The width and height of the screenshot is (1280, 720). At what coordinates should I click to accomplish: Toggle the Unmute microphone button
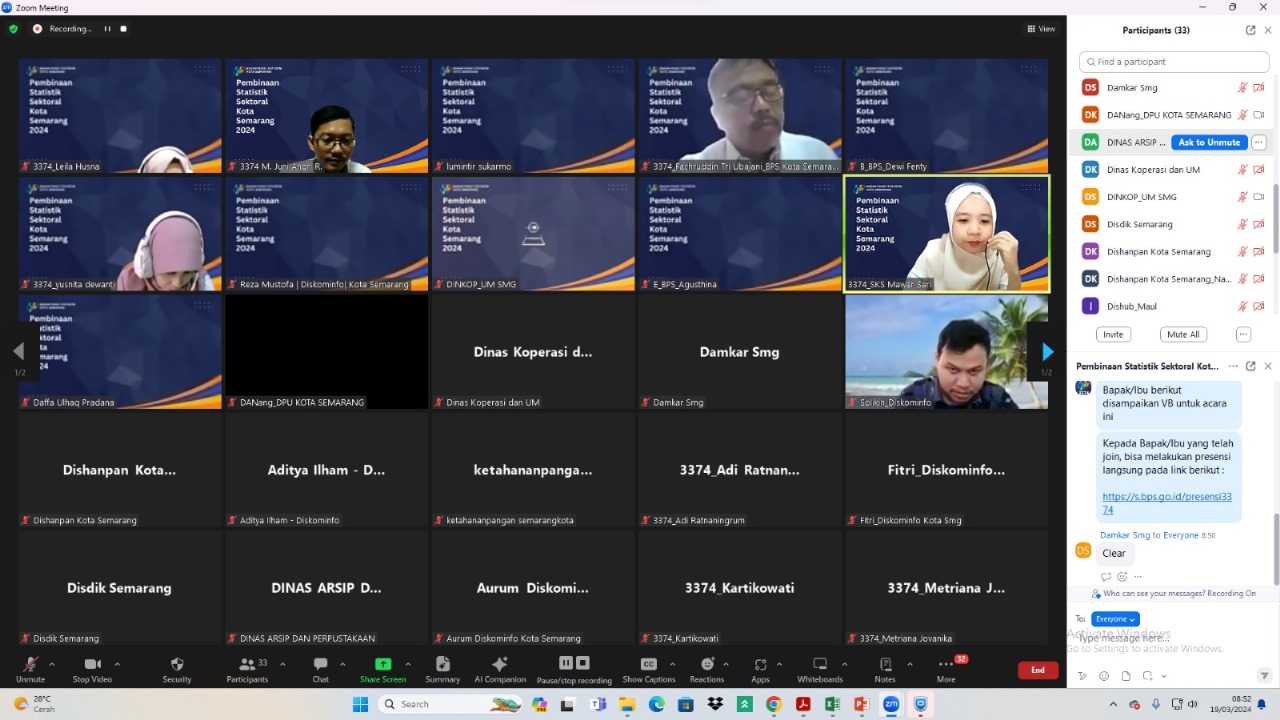coord(30,669)
